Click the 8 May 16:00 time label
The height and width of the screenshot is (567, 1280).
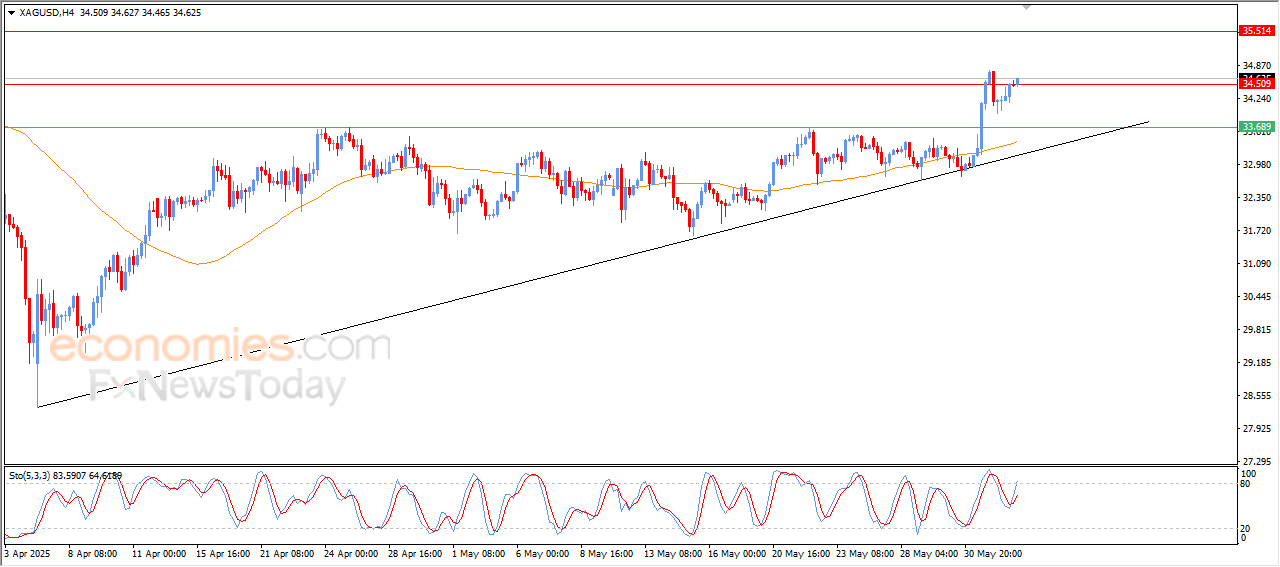pos(607,552)
